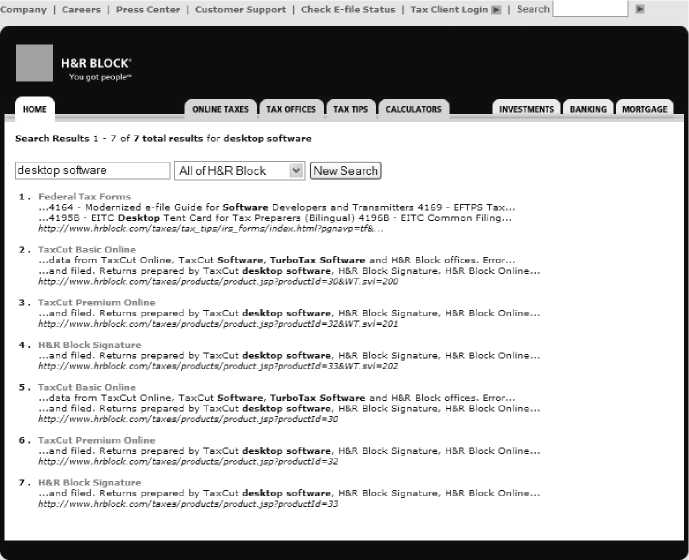
Task: Click the desktop software search field
Action: (x=93, y=171)
